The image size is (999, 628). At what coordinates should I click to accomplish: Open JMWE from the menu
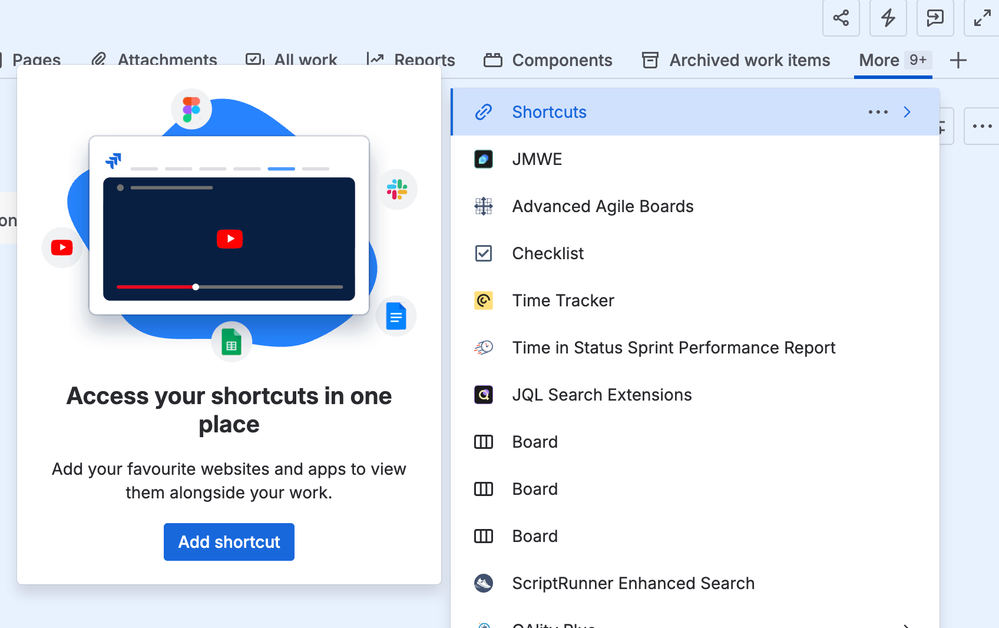point(696,159)
